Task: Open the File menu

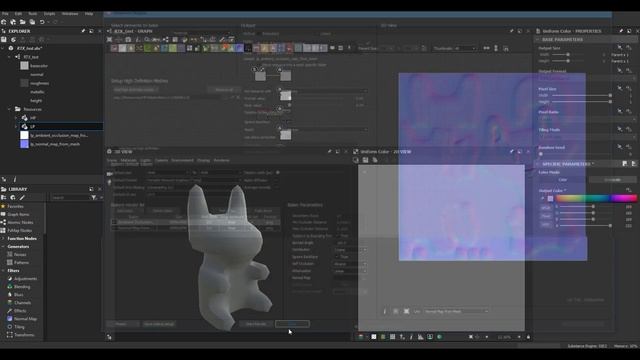Action: point(5,13)
